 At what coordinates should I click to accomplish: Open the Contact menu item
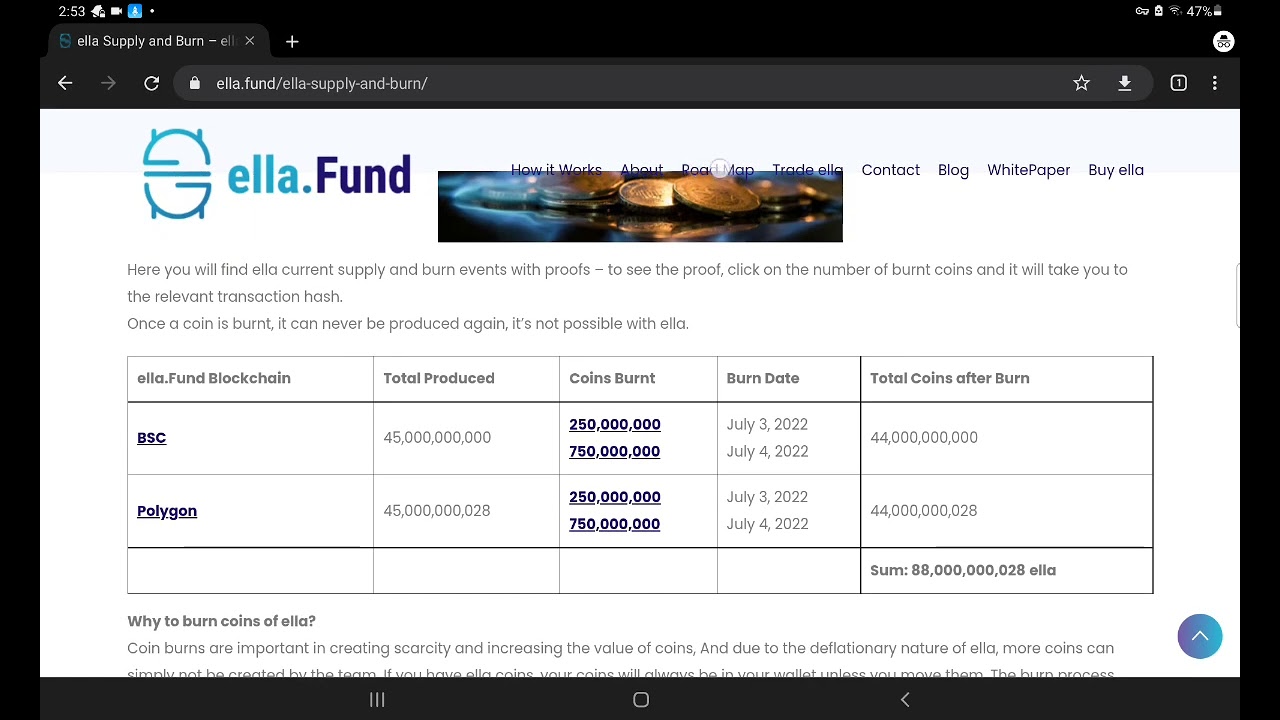click(891, 170)
